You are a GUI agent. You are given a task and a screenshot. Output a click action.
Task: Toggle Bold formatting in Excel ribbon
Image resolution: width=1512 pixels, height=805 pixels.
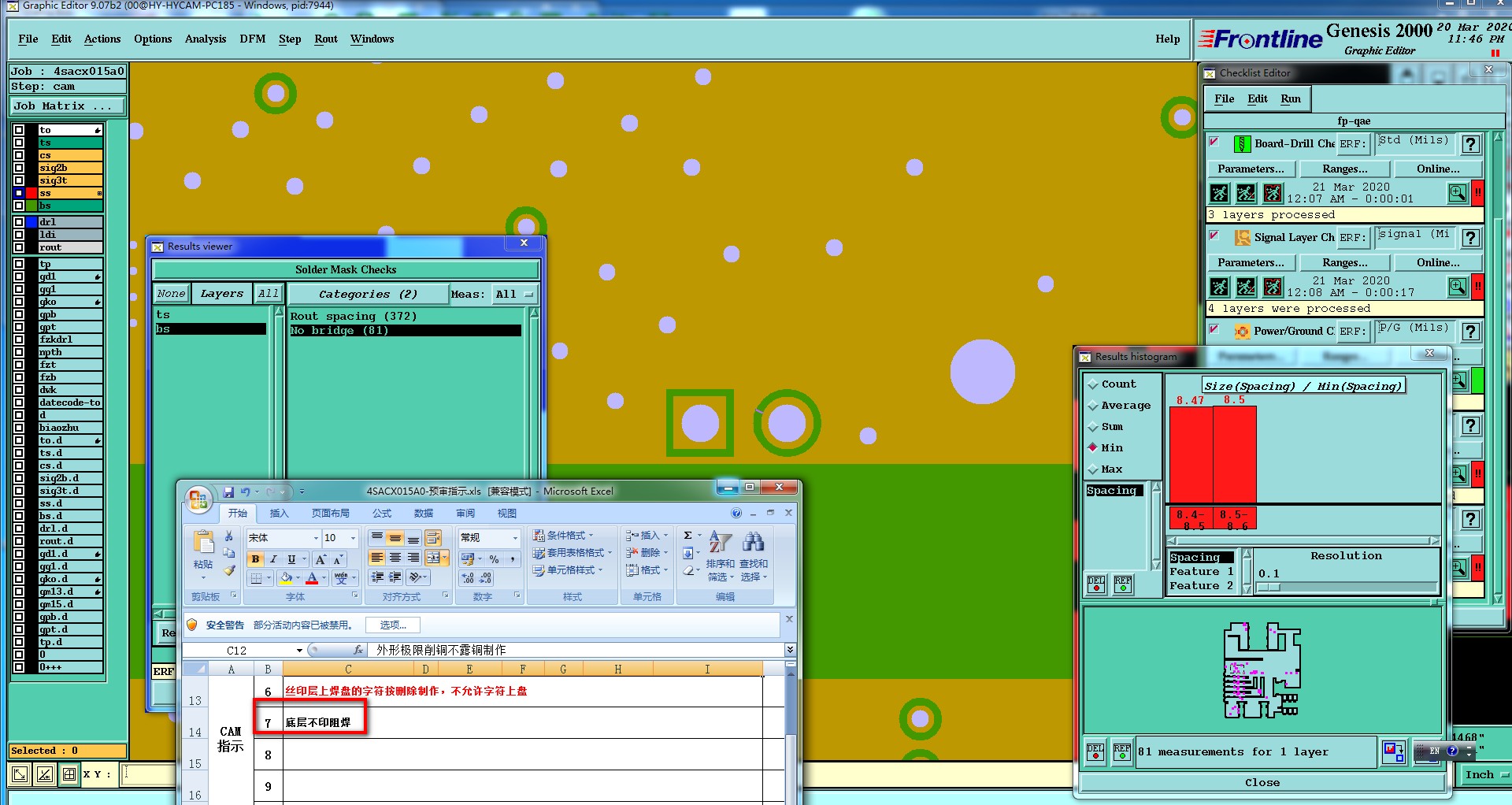(x=255, y=559)
